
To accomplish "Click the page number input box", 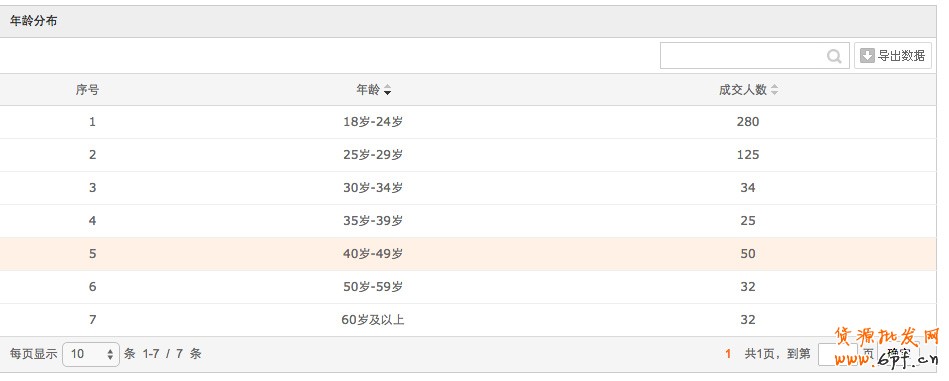I will click(x=837, y=354).
